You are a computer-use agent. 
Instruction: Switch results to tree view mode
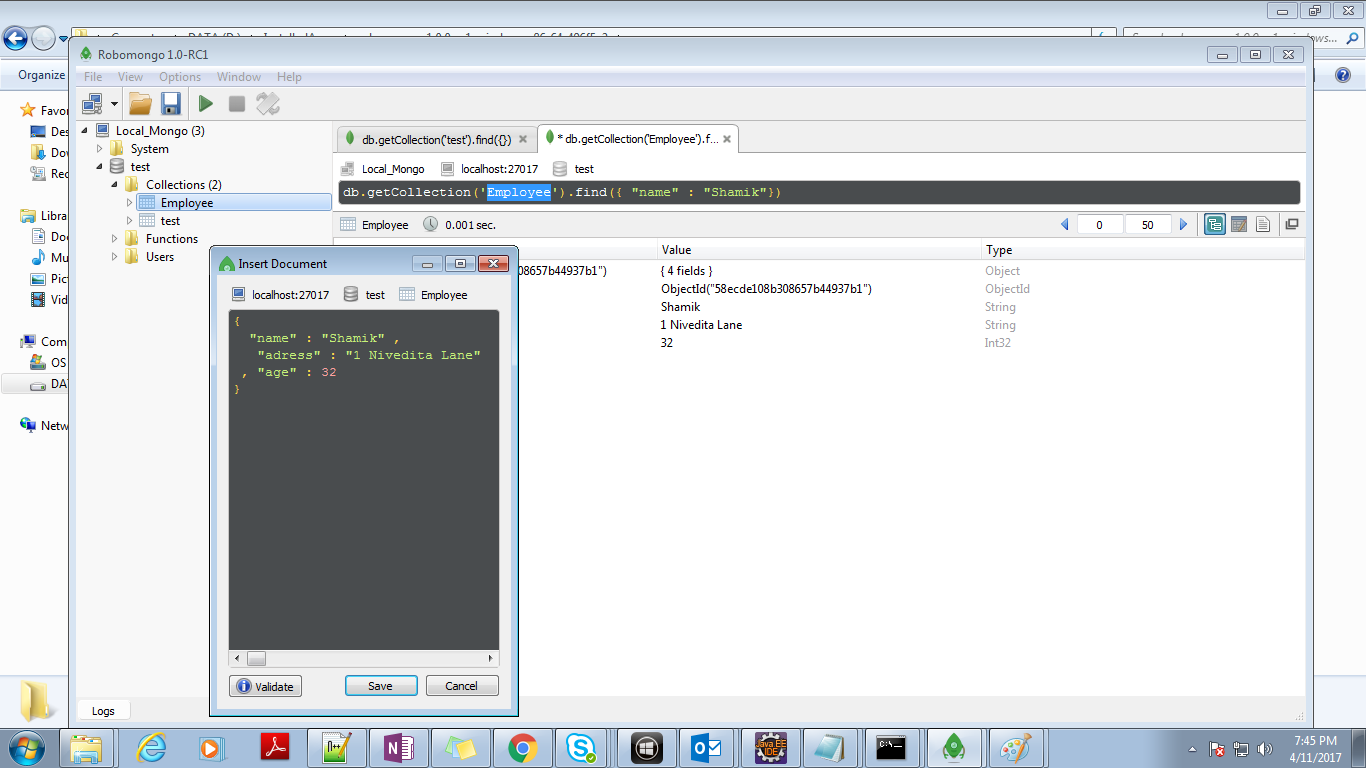point(1215,225)
